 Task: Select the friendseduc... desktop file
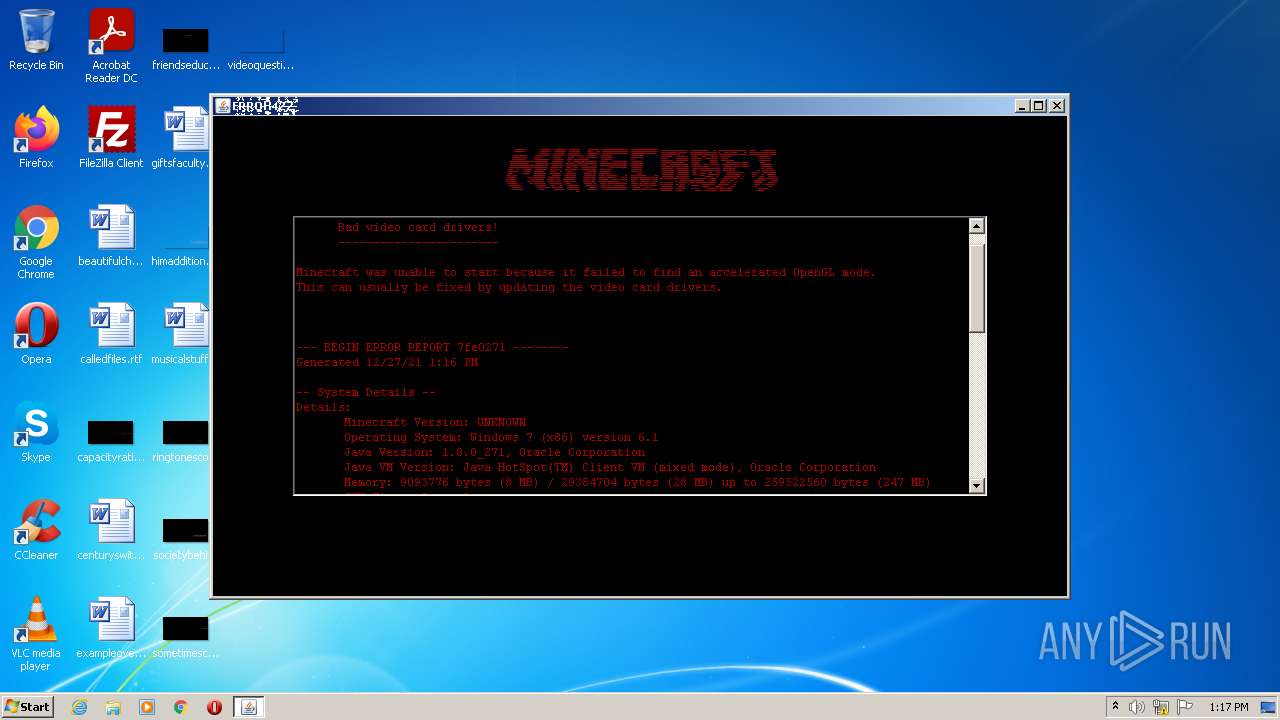coord(186,48)
